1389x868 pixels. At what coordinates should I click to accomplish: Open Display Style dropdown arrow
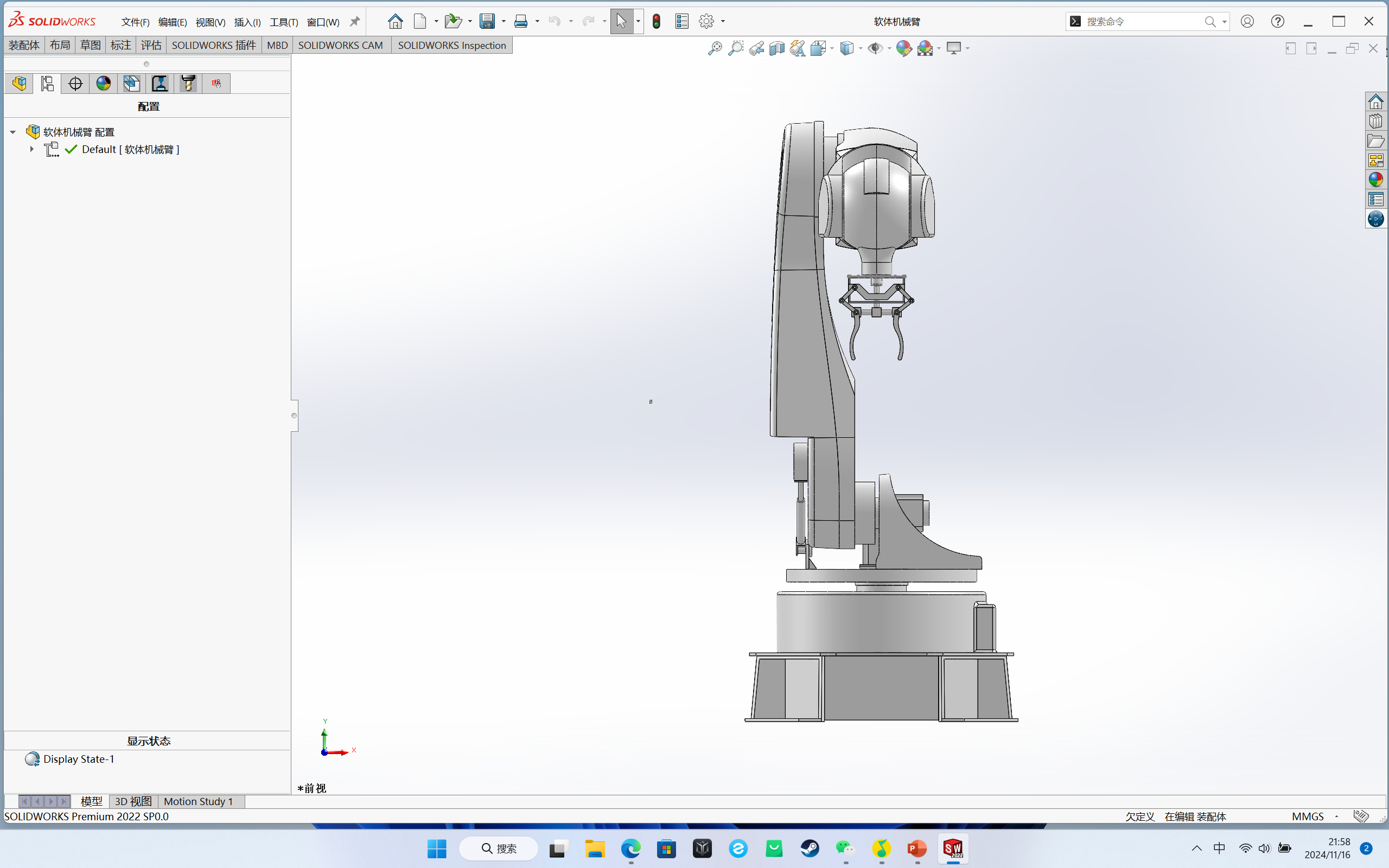click(x=861, y=48)
